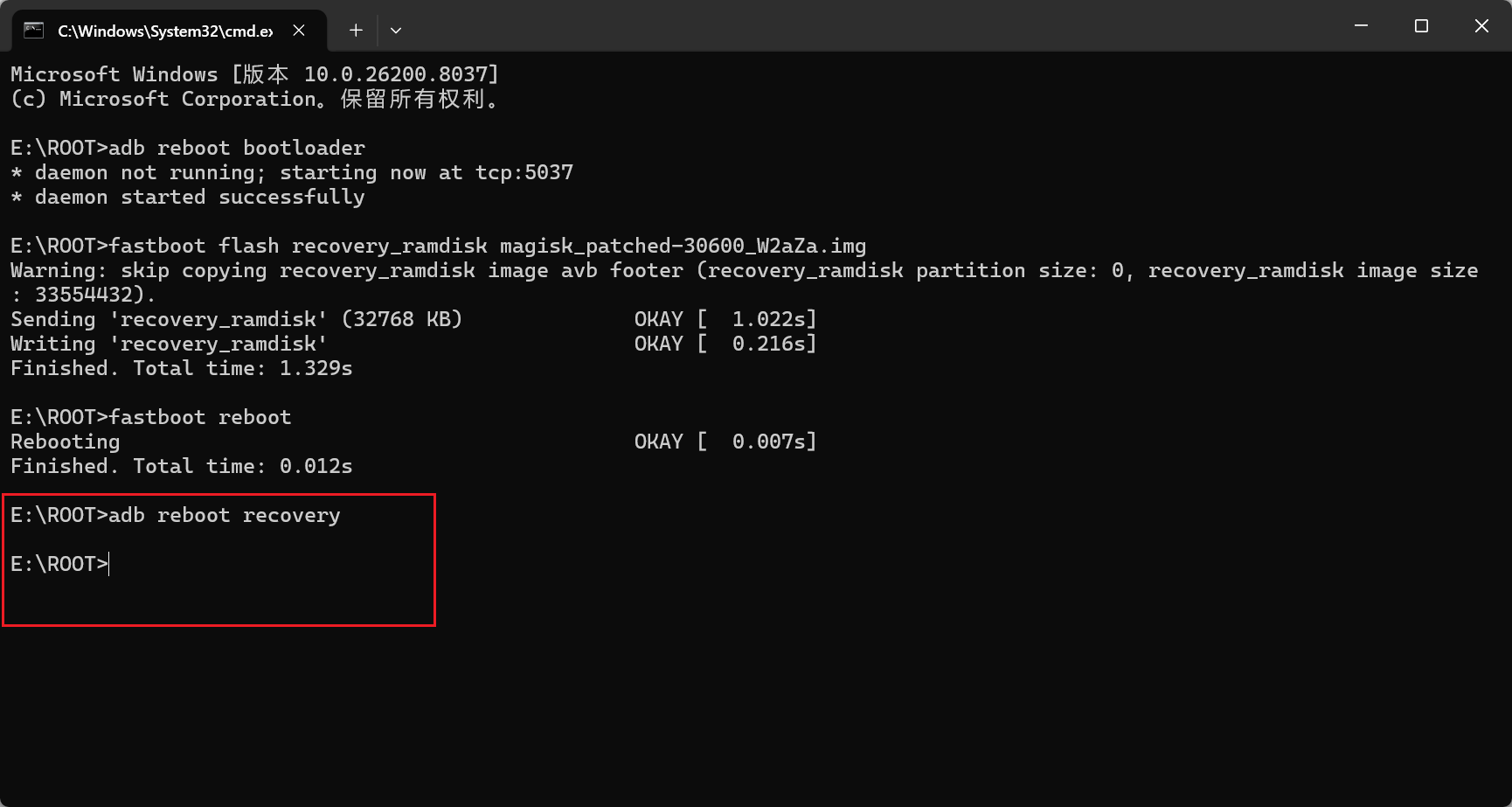Open a new tab with the plus button
The width and height of the screenshot is (1512, 807).
[x=356, y=31]
